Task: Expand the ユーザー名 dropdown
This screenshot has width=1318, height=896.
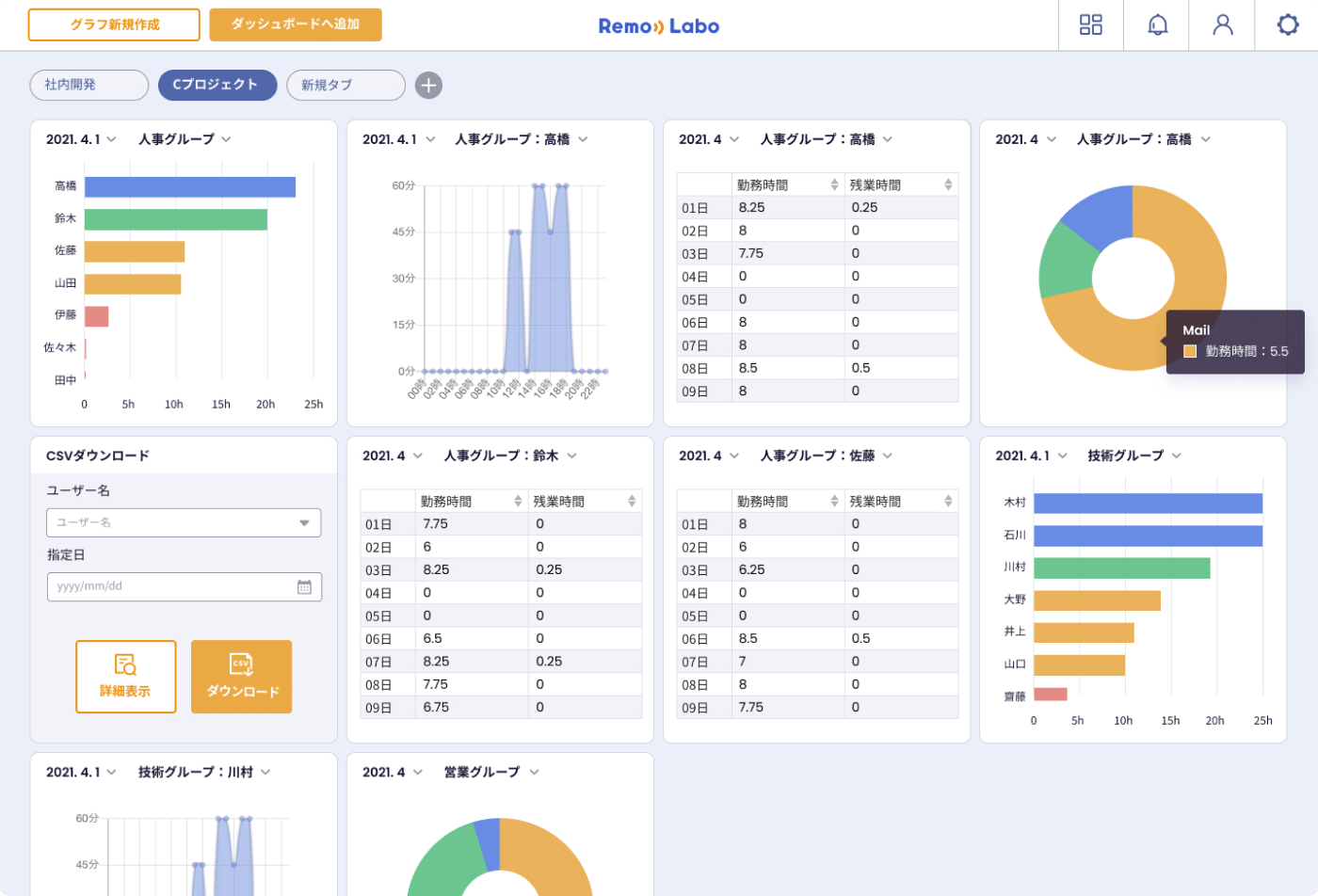Action: (304, 523)
